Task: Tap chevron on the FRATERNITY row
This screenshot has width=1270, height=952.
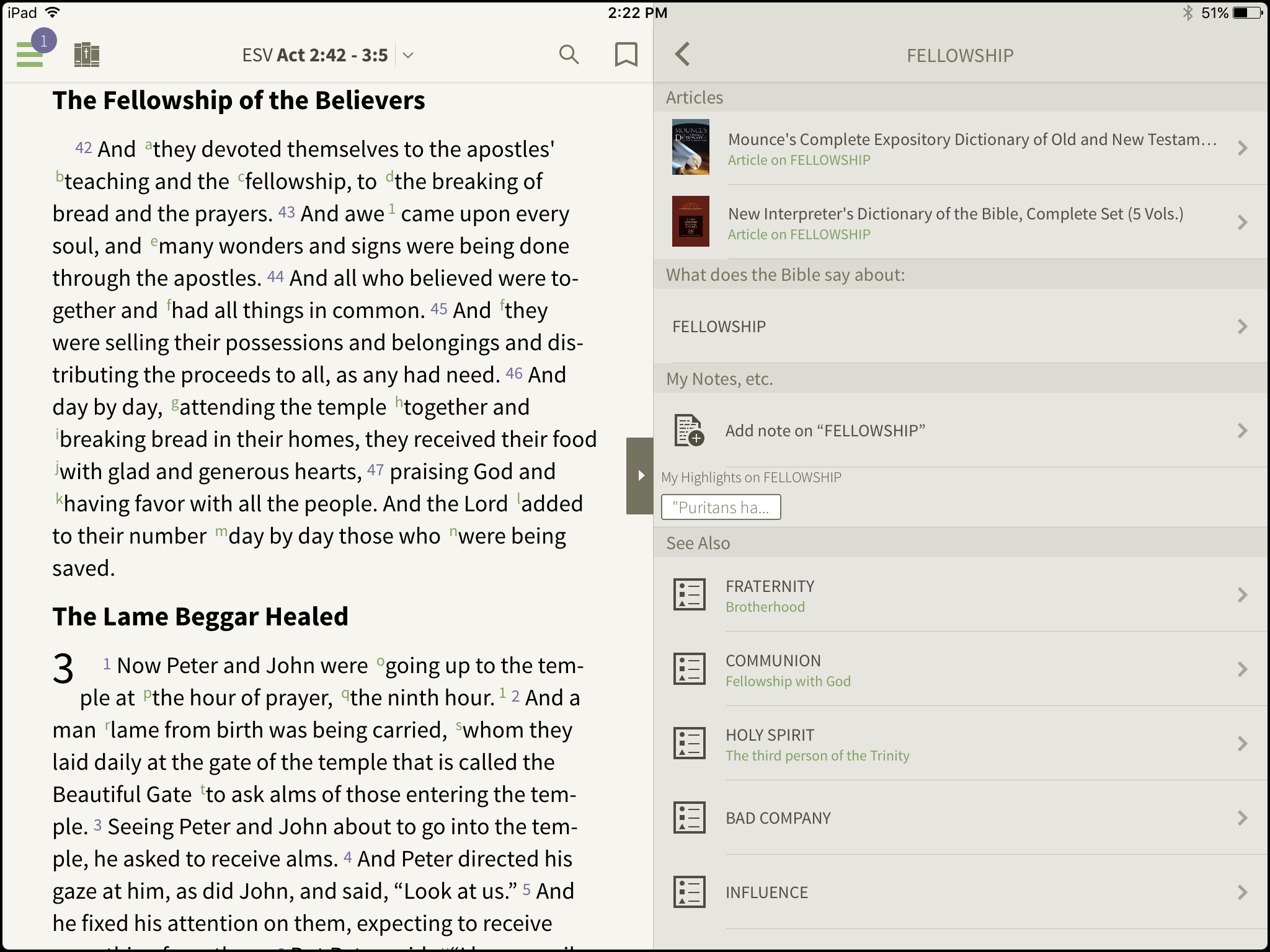Action: pyautogui.click(x=1242, y=595)
